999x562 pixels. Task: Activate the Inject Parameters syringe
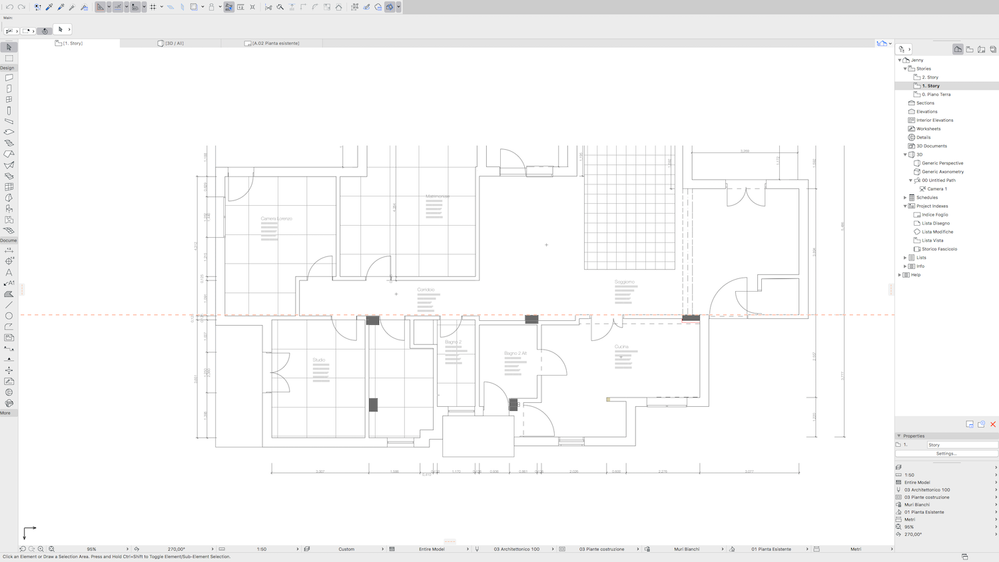point(61,7)
